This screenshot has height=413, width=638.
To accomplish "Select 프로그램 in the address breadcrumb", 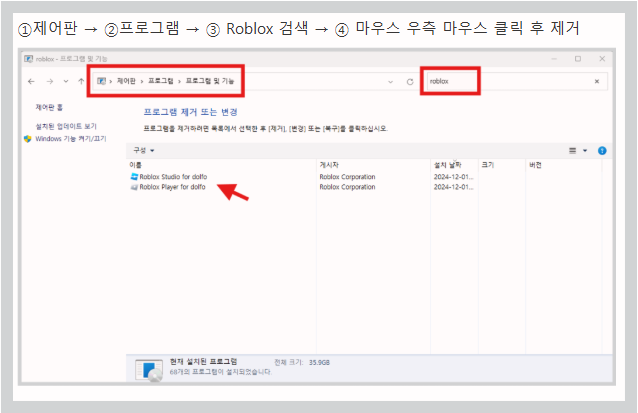I will 161,81.
